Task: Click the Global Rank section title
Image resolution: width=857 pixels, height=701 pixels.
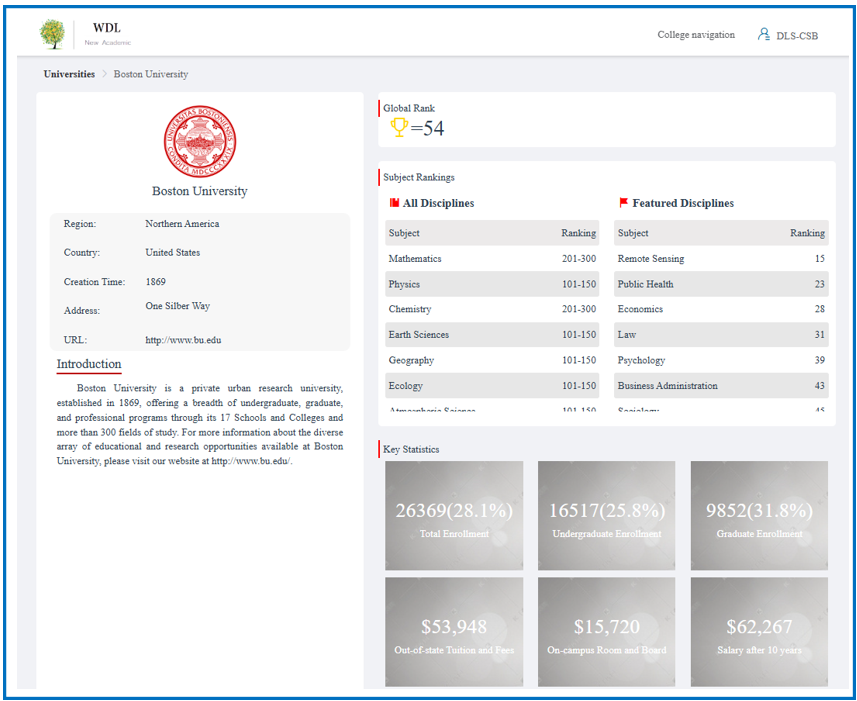Action: 409,108
